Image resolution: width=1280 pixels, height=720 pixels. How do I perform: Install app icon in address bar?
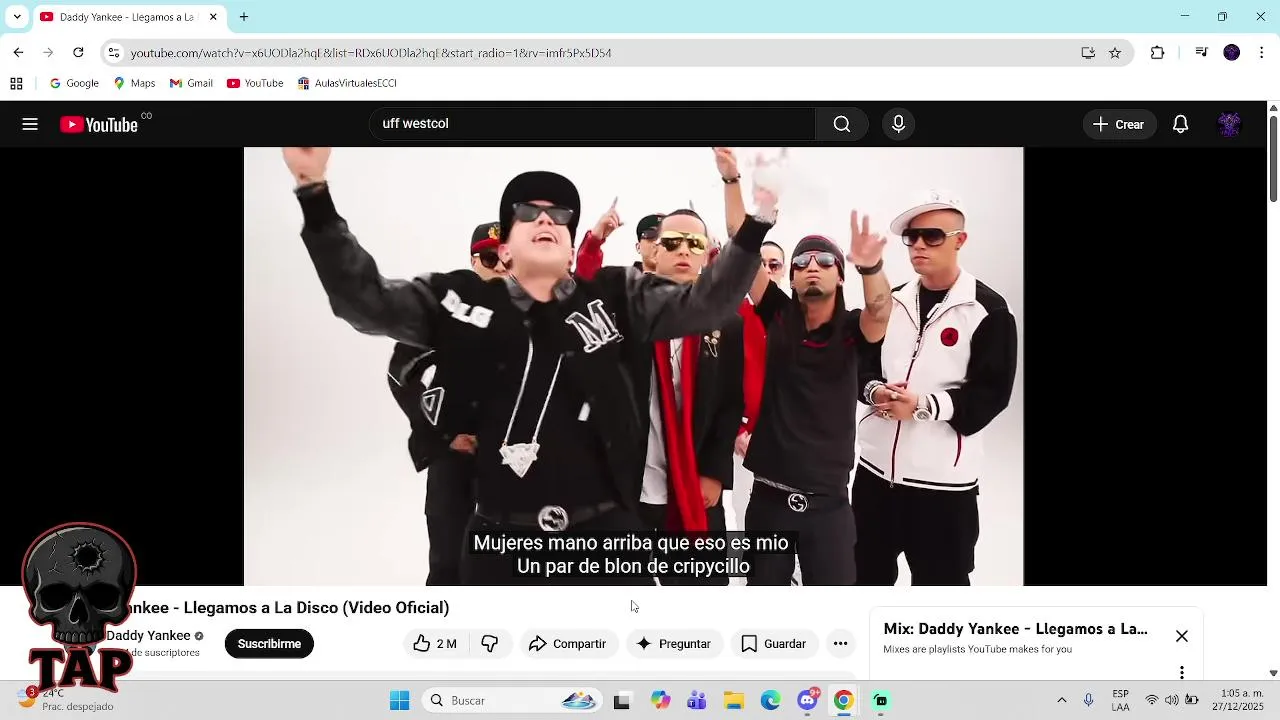click(x=1088, y=53)
